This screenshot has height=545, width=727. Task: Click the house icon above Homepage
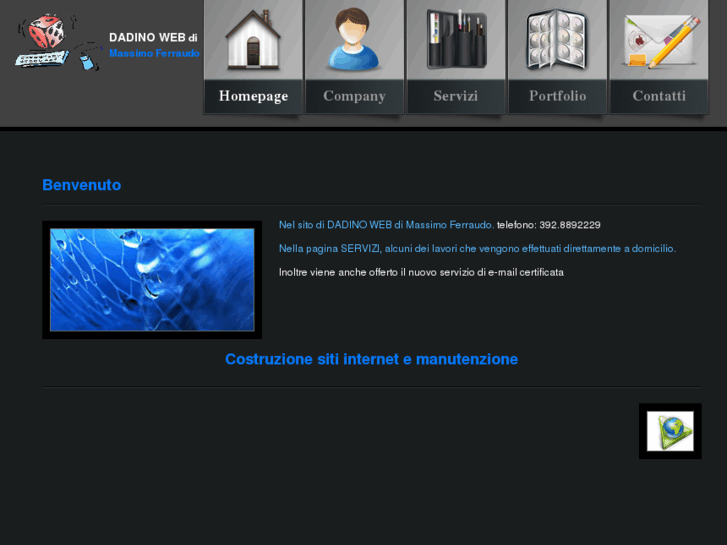point(253,40)
